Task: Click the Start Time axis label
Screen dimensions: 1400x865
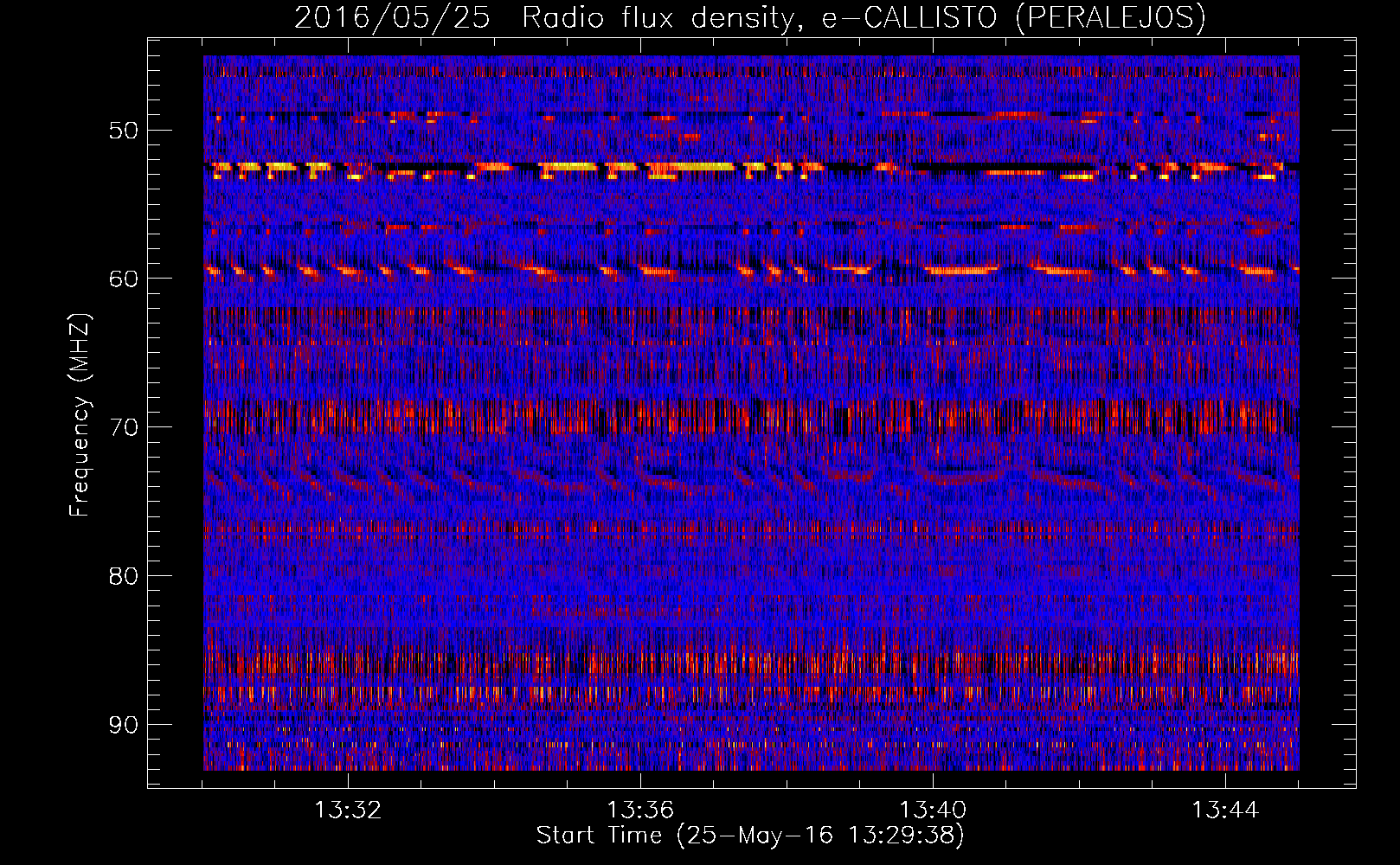Action: click(x=750, y=836)
